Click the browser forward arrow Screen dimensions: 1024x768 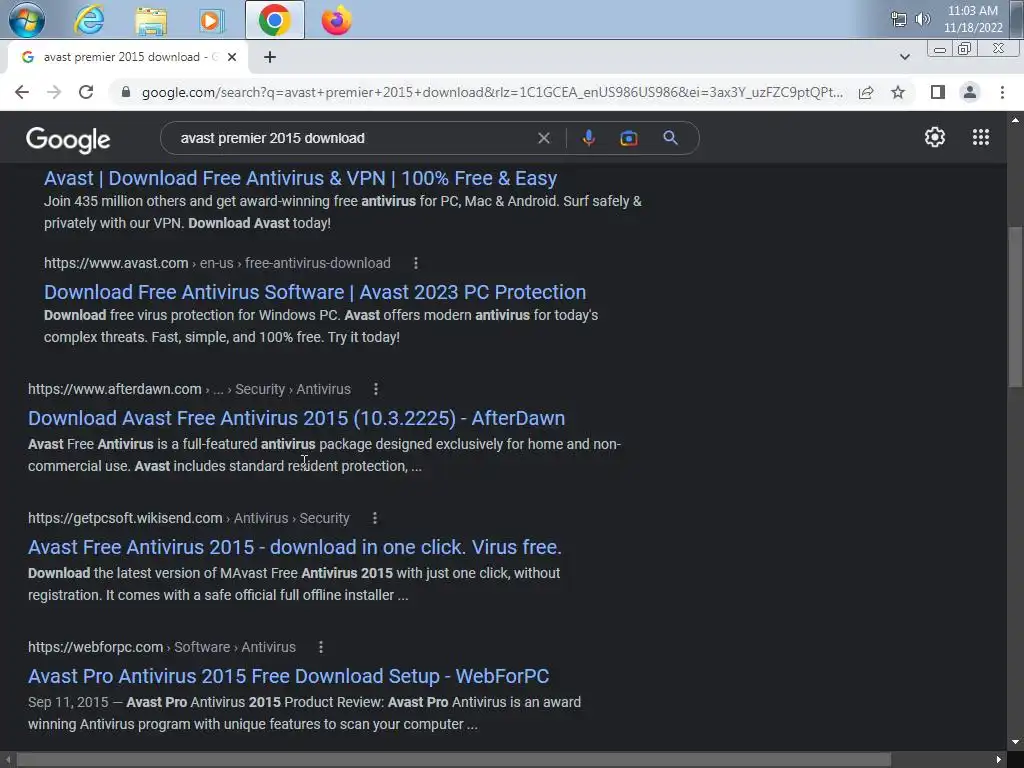(x=54, y=92)
